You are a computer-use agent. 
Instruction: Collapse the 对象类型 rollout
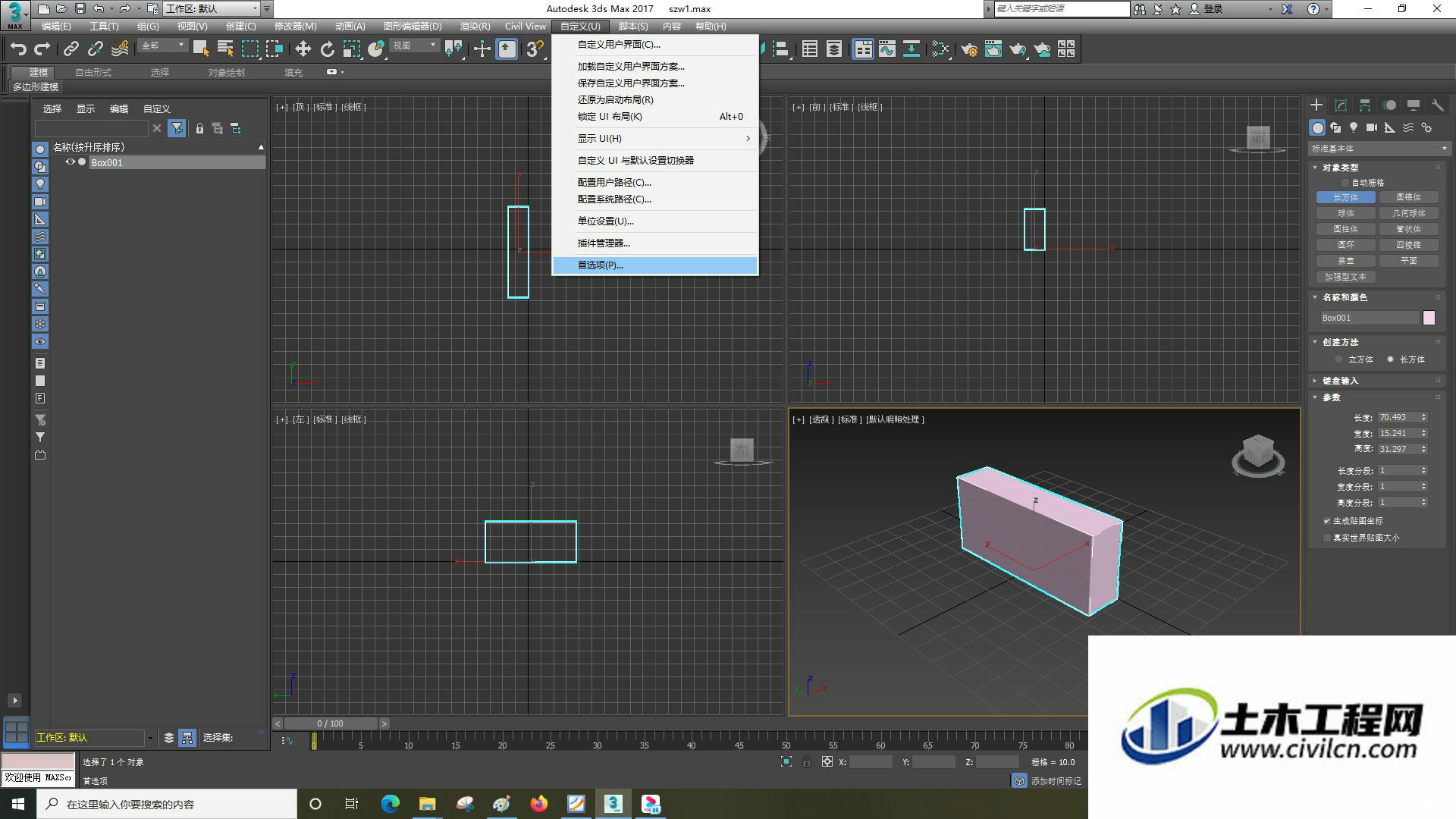click(1316, 168)
